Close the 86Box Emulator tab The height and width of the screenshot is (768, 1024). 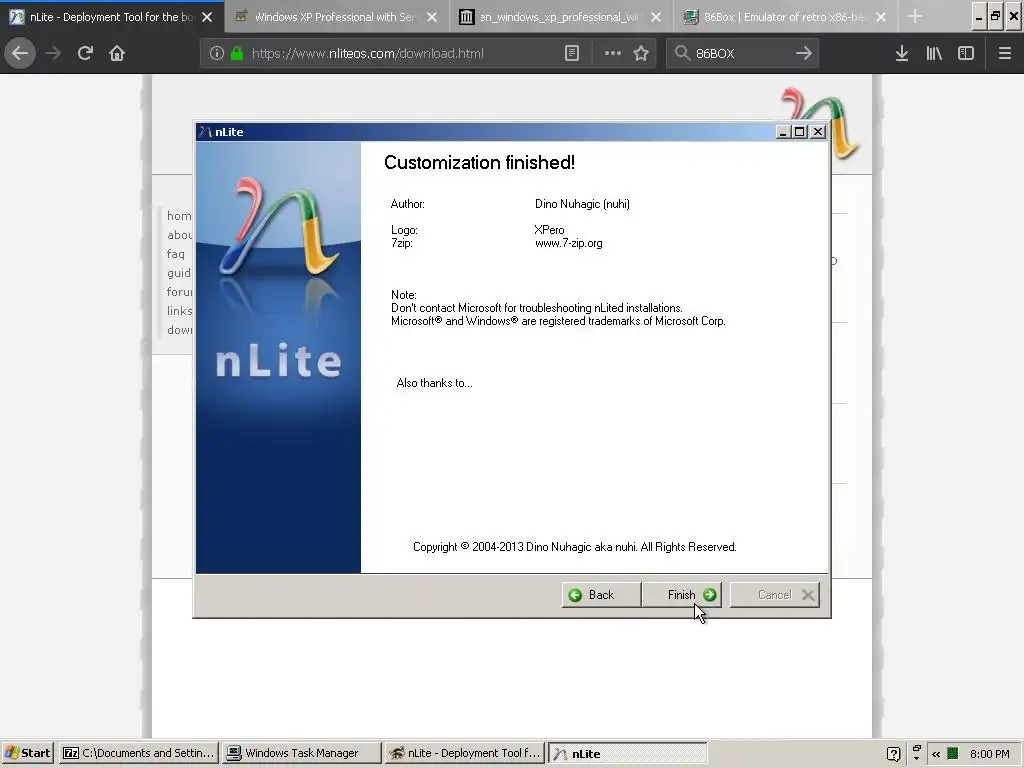click(x=881, y=17)
